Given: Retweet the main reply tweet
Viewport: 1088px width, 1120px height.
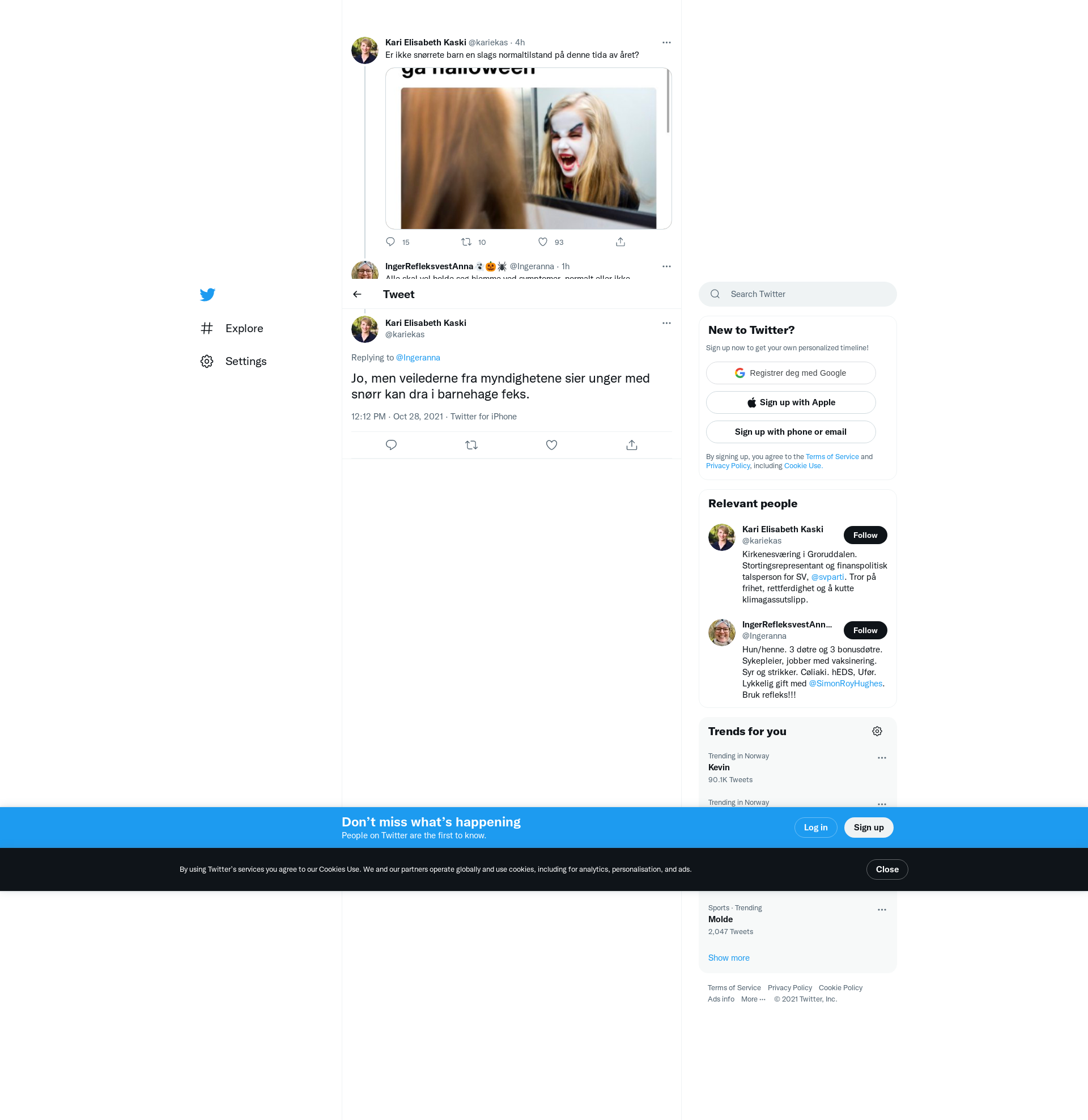Looking at the screenshot, I should click(x=471, y=445).
